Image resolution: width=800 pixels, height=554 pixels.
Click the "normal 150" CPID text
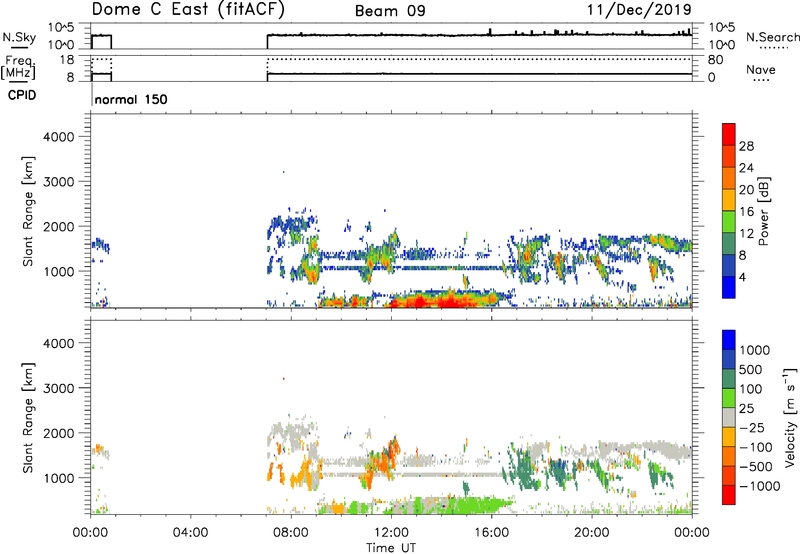click(131, 99)
